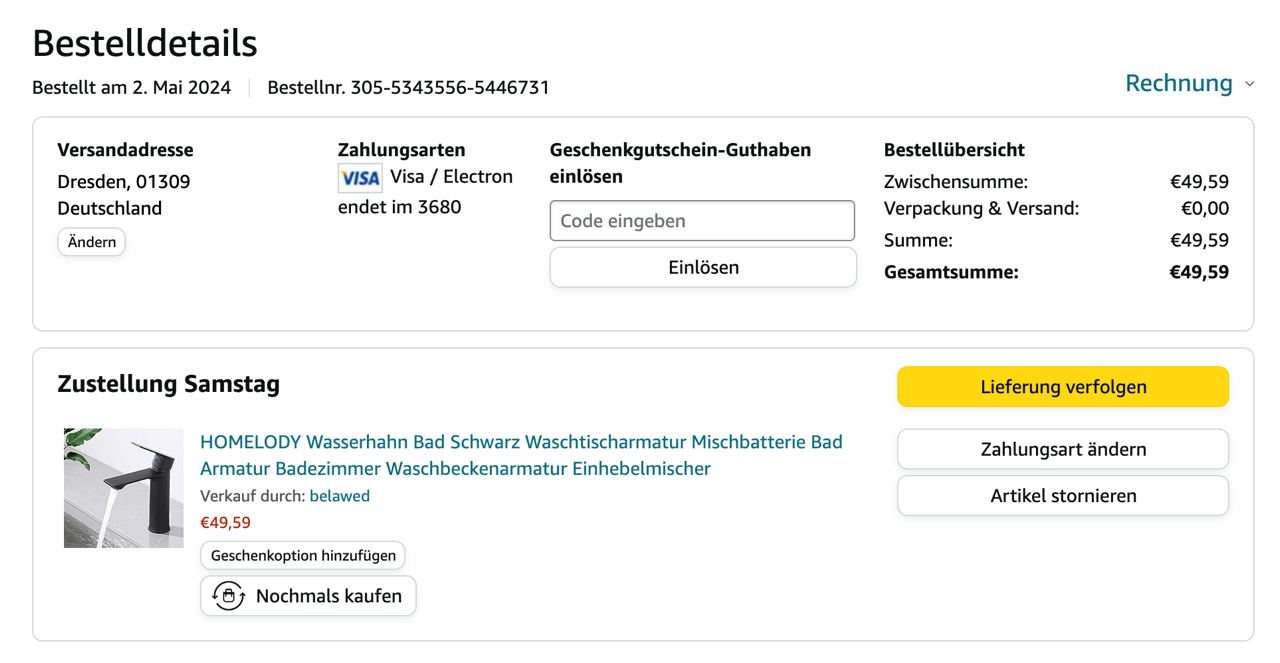Visit the seller belawed link
Image resolution: width=1280 pixels, height=663 pixels.
339,496
